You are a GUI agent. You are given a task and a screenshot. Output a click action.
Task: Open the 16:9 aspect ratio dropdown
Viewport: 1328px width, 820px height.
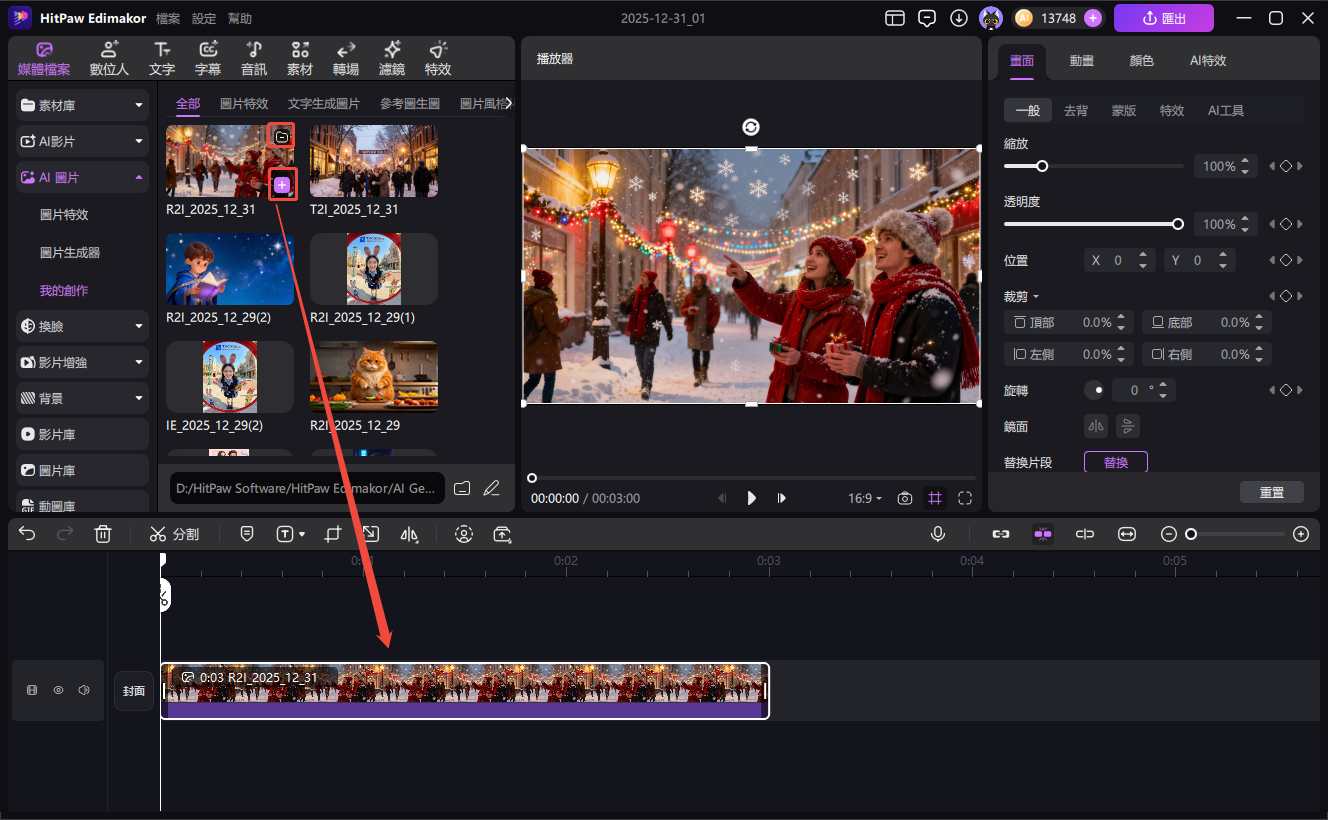(x=865, y=498)
